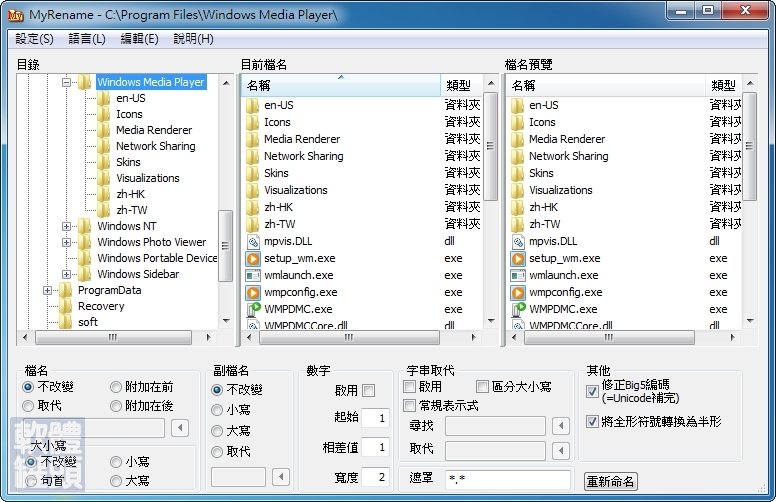Click the 相差值 number field
776x502 pixels.
[375, 448]
